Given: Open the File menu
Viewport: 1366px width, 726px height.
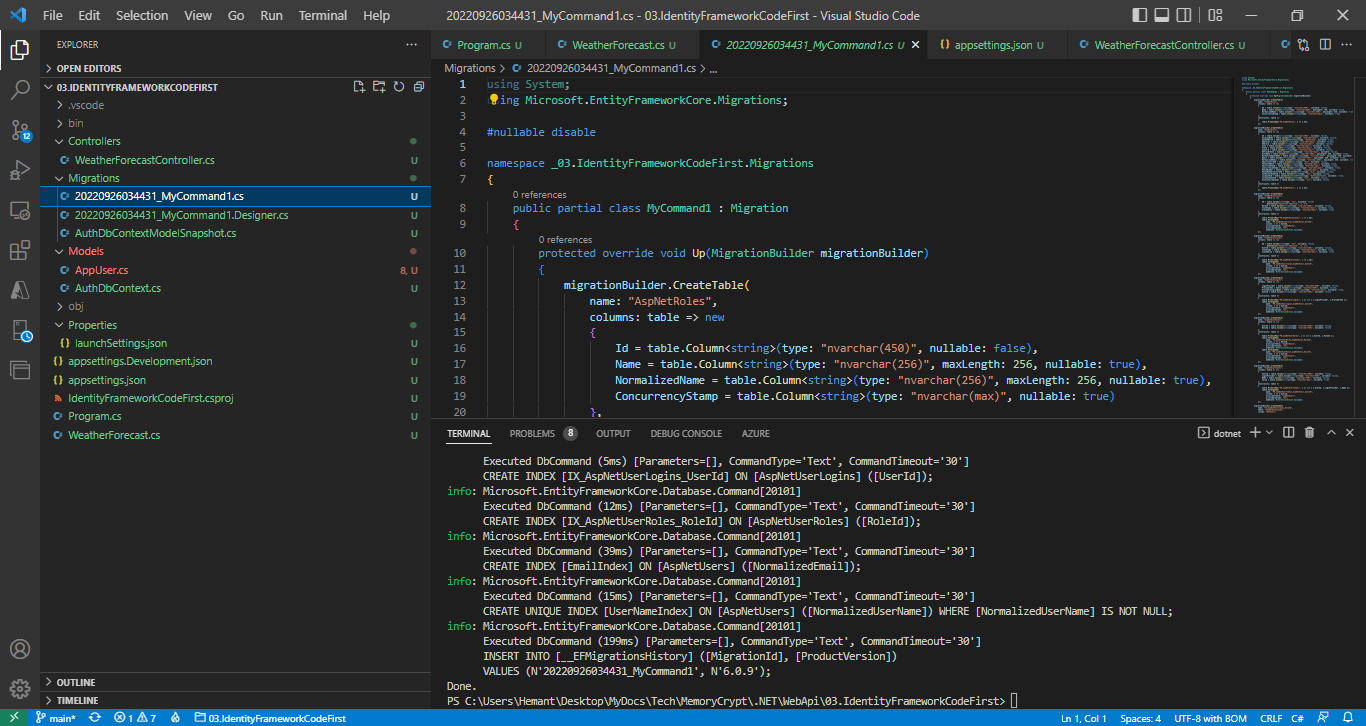Looking at the screenshot, I should click(53, 16).
